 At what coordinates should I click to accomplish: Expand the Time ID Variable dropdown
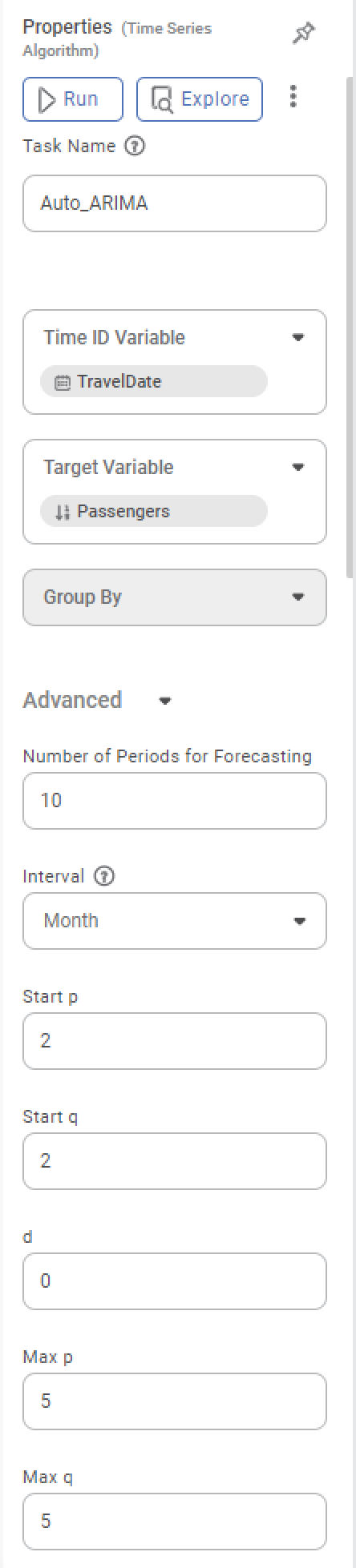coord(298,338)
